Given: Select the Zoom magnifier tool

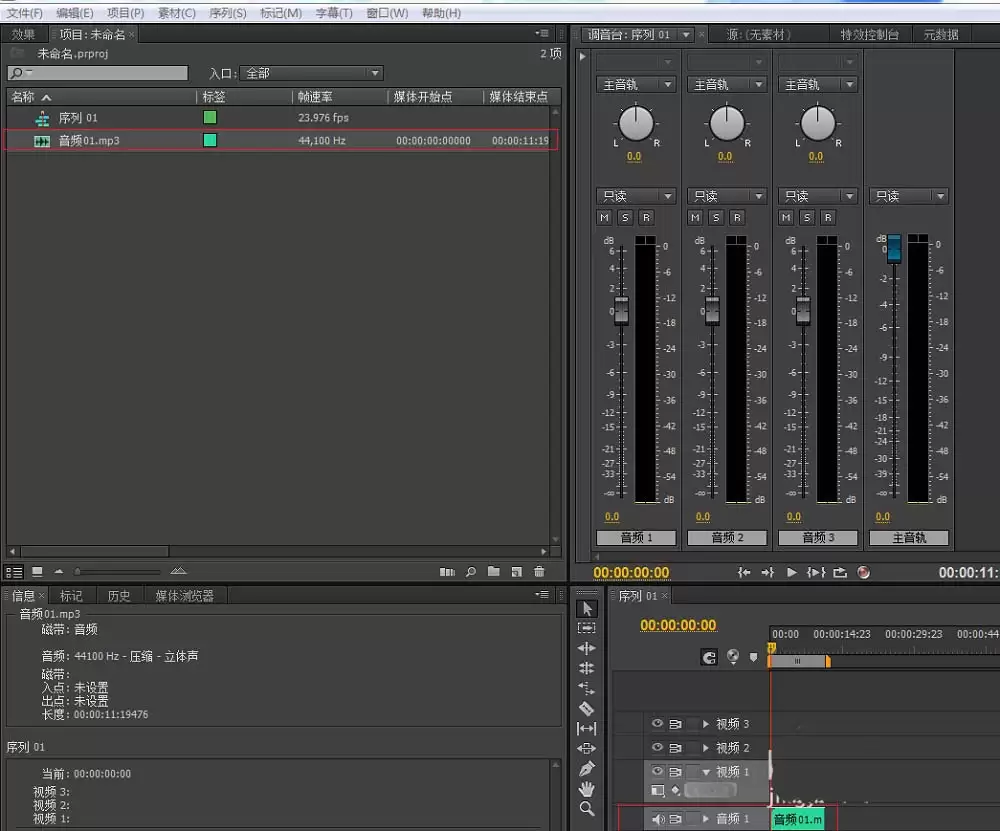Looking at the screenshot, I should (587, 809).
